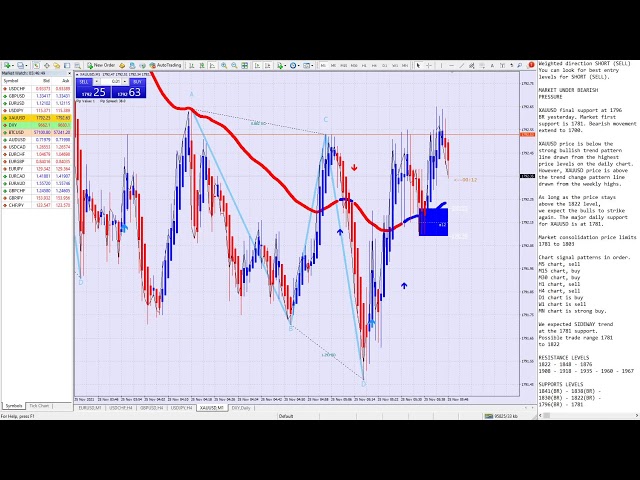Select the draw trendline tool
Viewport: 640px width, 480px height.
(461, 65)
